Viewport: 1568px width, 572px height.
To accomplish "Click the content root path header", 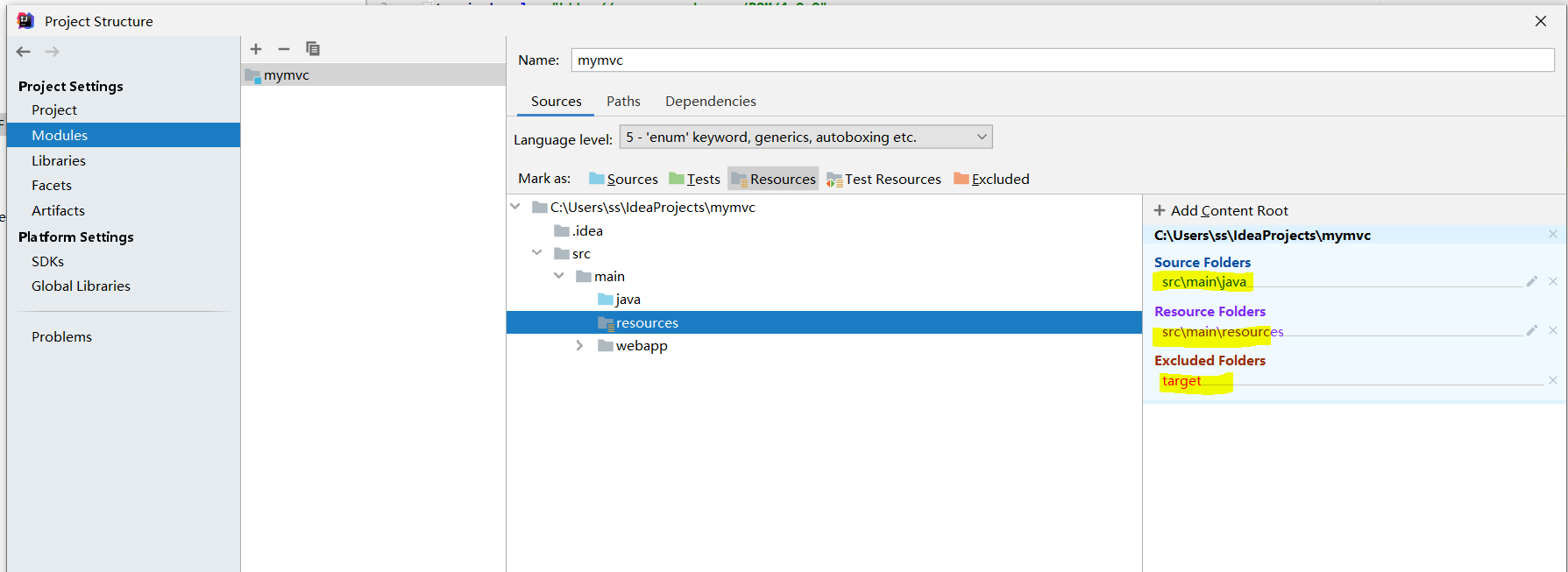I will (x=1262, y=236).
